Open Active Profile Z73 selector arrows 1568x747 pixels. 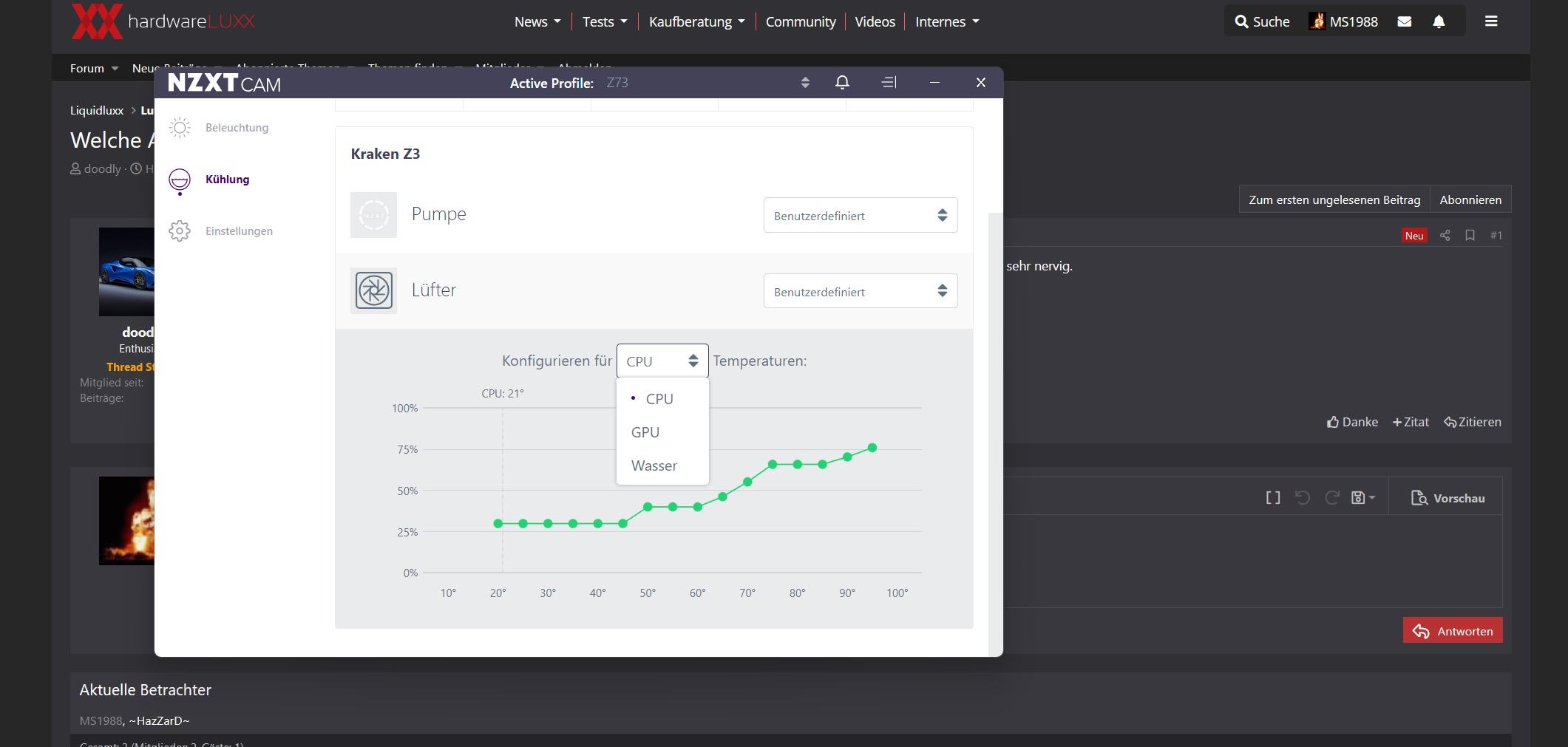(x=805, y=83)
